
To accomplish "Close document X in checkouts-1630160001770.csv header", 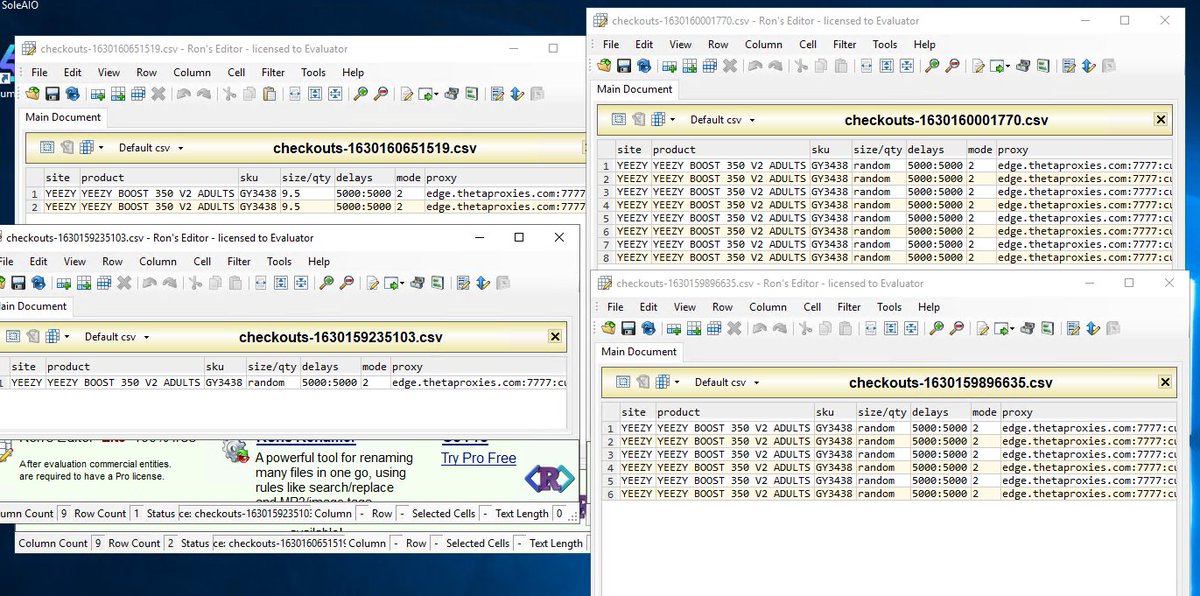I will pyautogui.click(x=1161, y=119).
